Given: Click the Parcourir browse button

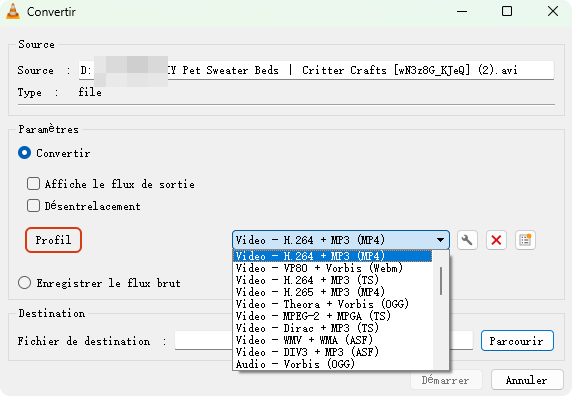Looking at the screenshot, I should (517, 341).
